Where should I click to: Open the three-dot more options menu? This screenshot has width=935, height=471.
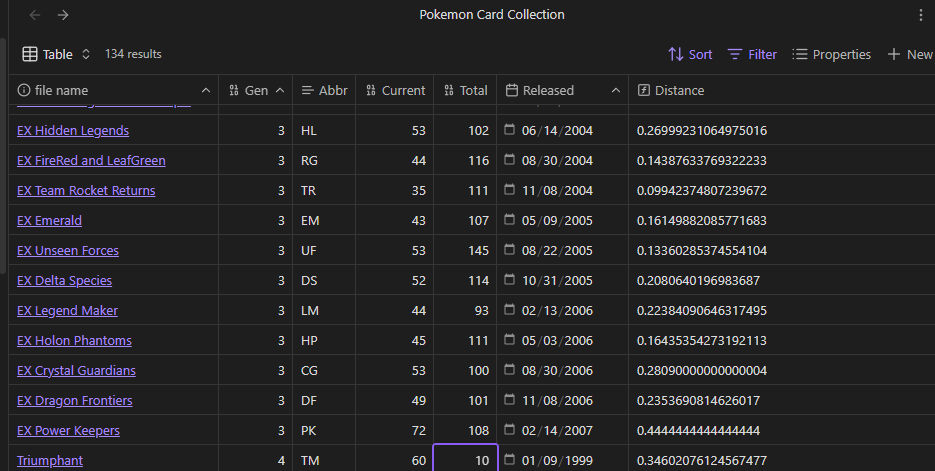921,15
